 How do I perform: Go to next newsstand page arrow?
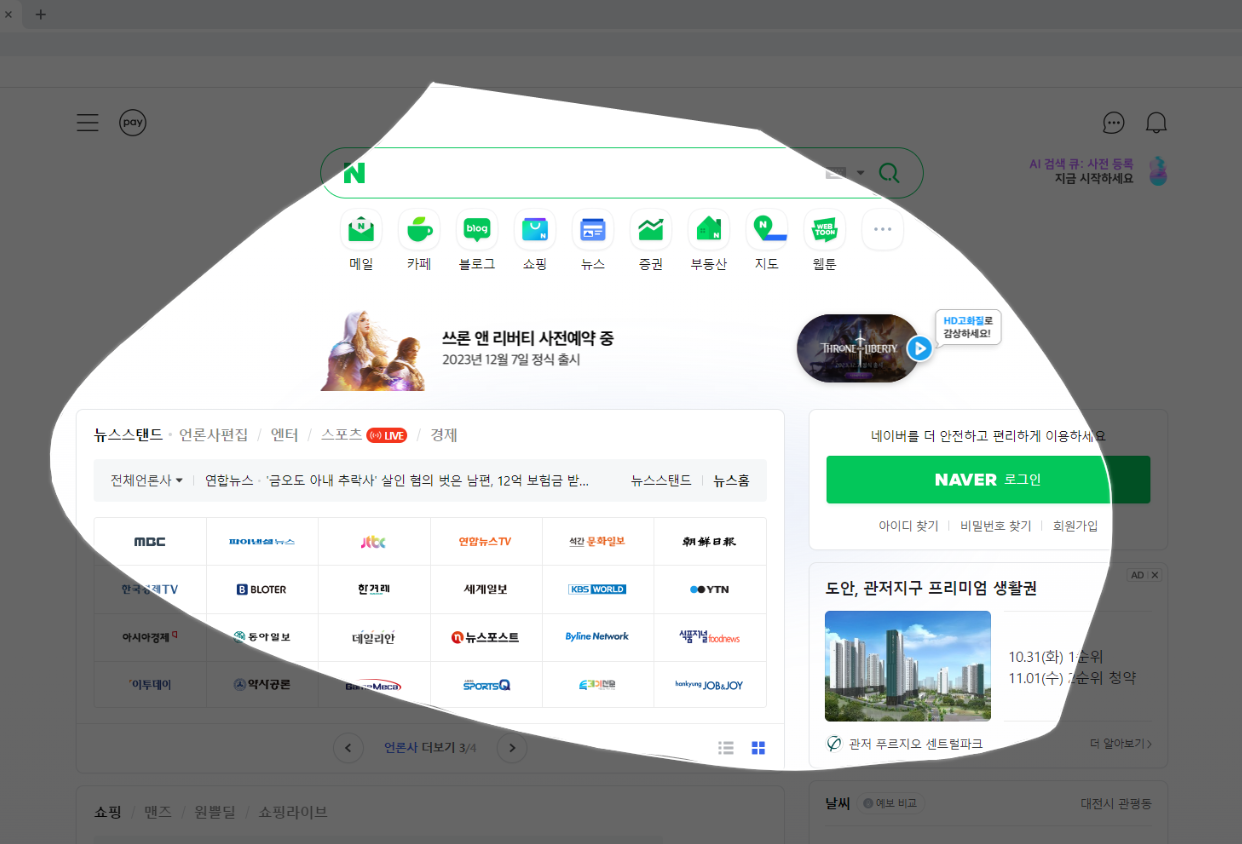pos(512,748)
